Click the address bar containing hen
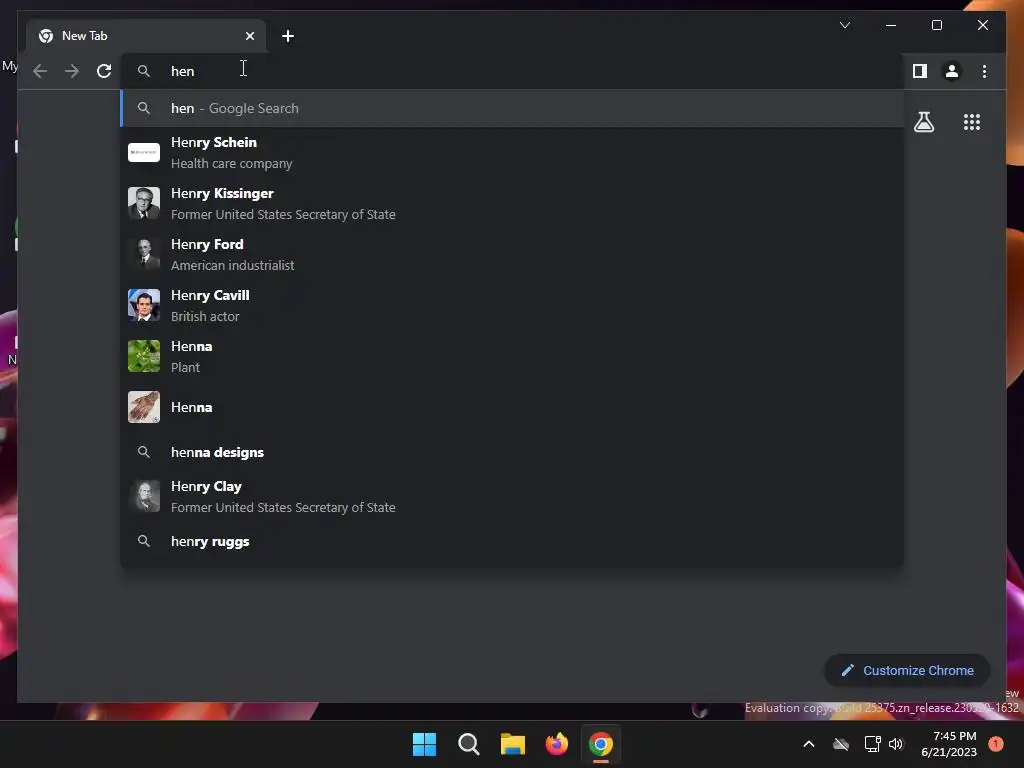This screenshot has height=768, width=1024. [x=513, y=71]
